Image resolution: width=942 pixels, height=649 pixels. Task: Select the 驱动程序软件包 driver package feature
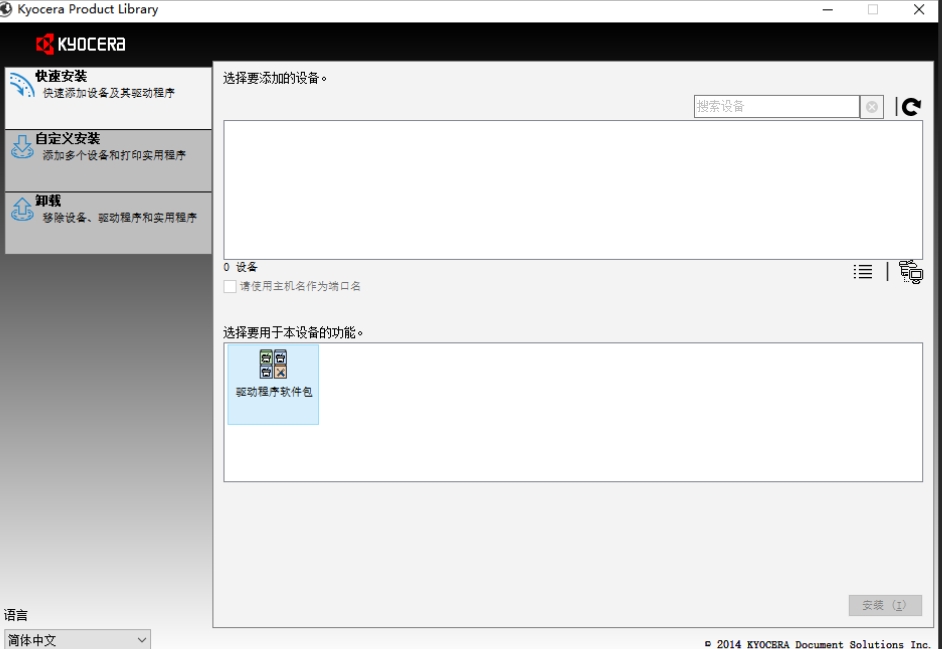coord(272,384)
